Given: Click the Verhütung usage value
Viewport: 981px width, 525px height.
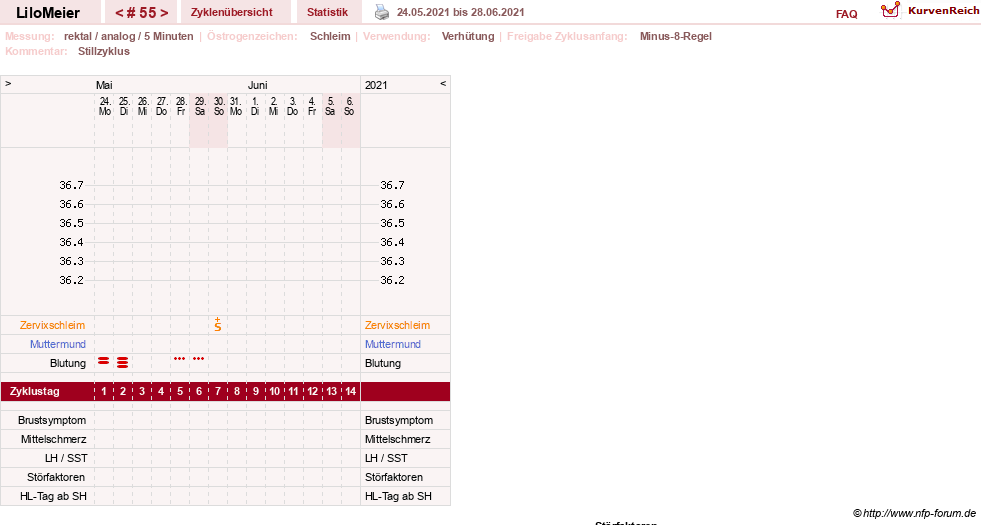Looking at the screenshot, I should pos(468,36).
